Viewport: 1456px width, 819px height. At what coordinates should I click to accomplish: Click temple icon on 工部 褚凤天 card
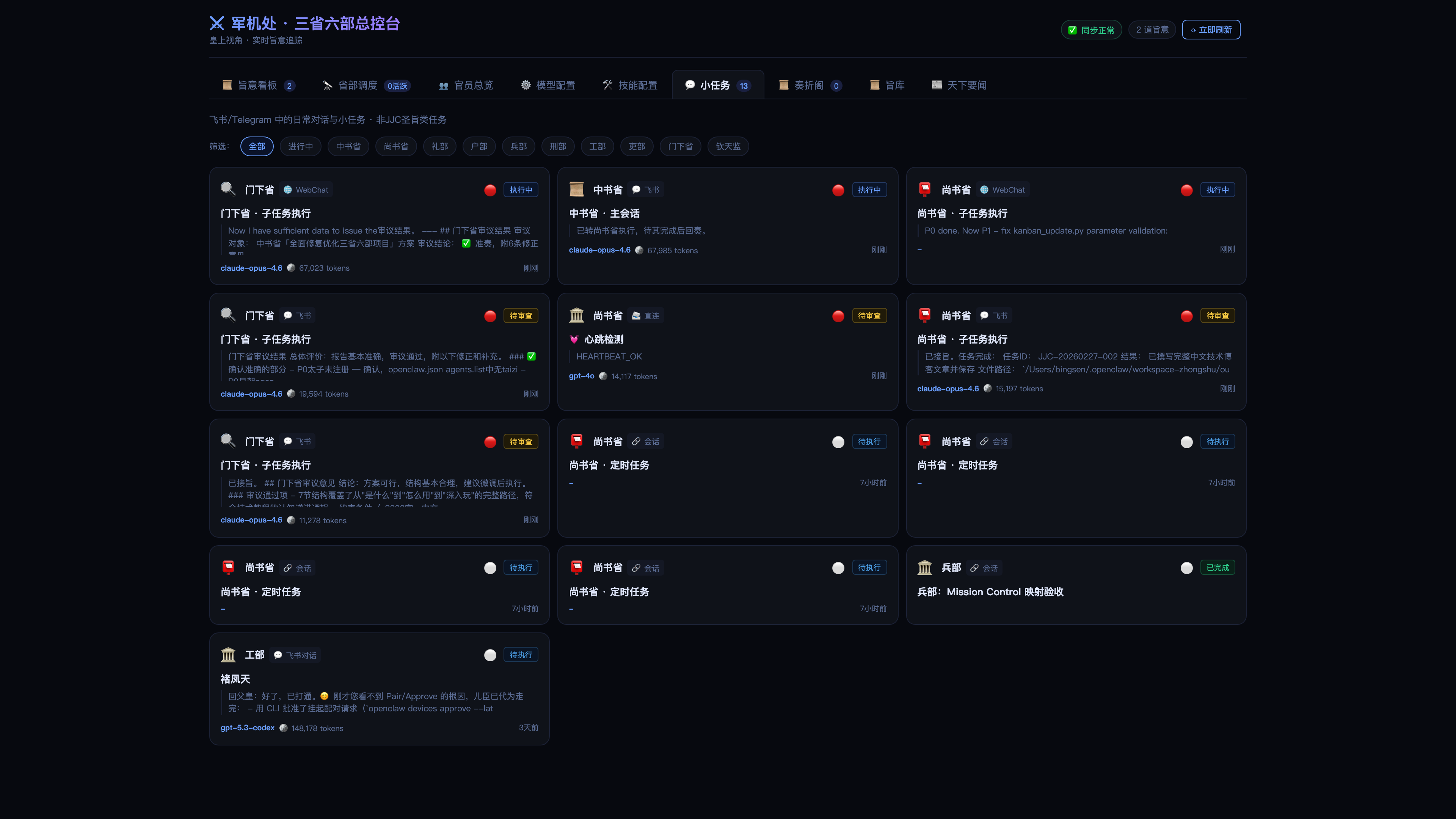(228, 654)
